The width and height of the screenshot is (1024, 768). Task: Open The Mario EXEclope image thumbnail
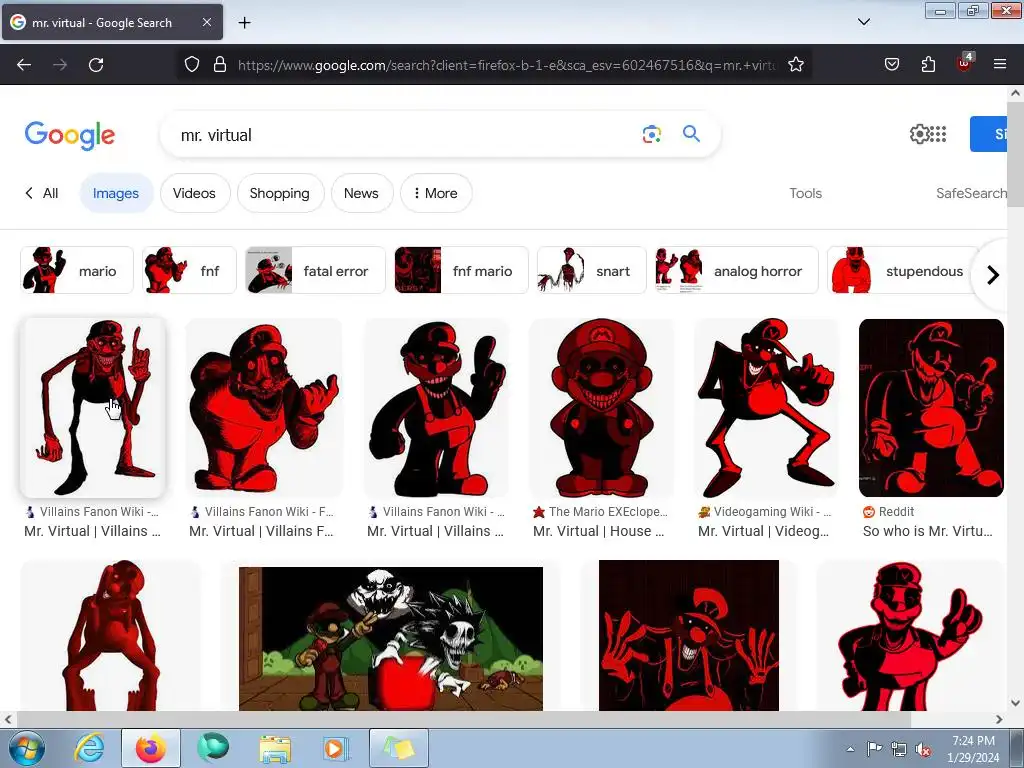[601, 408]
